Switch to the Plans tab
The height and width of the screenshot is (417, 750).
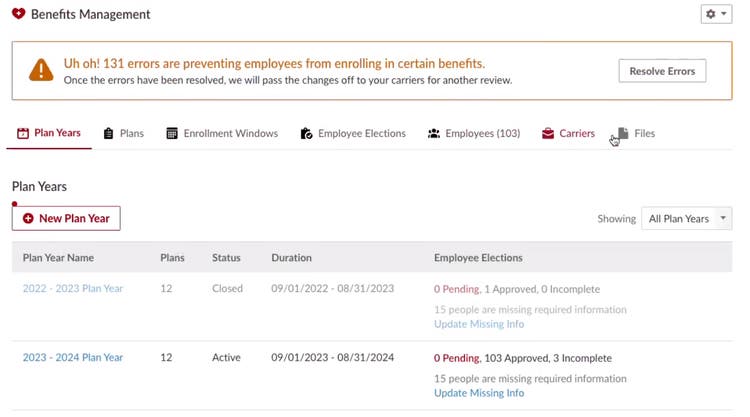123,133
